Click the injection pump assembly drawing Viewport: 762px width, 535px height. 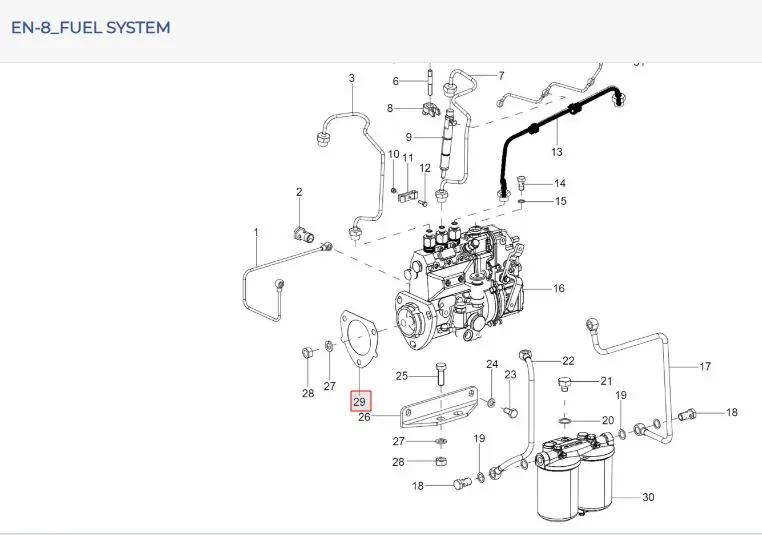(x=461, y=286)
